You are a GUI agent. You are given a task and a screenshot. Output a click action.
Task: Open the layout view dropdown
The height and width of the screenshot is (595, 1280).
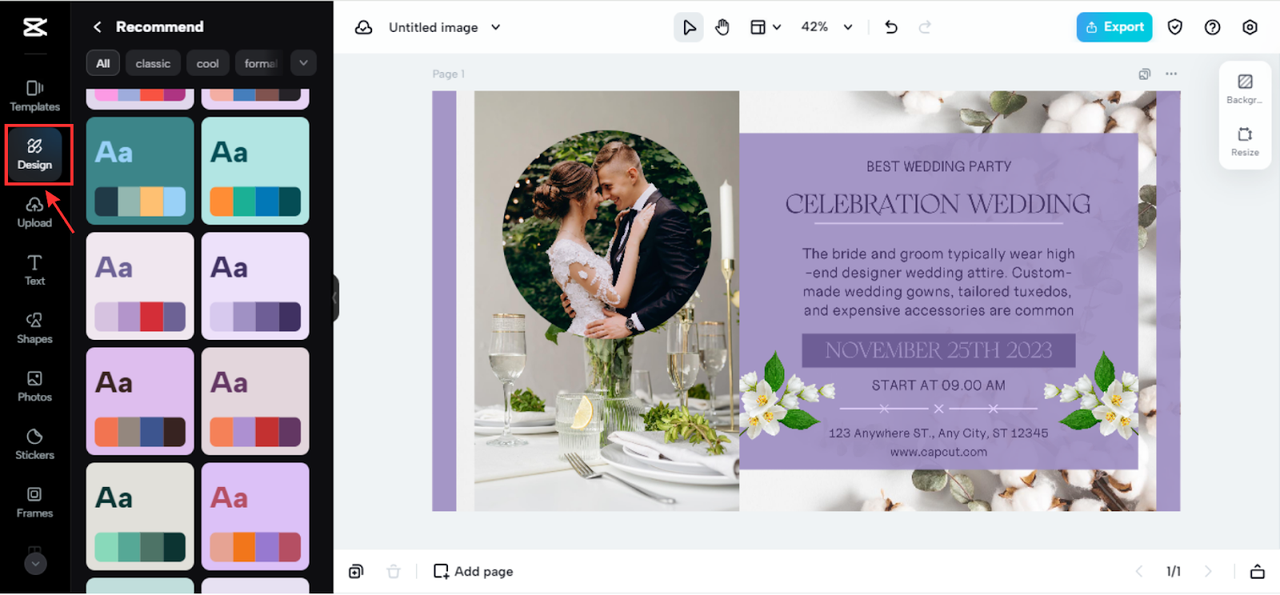(x=766, y=27)
